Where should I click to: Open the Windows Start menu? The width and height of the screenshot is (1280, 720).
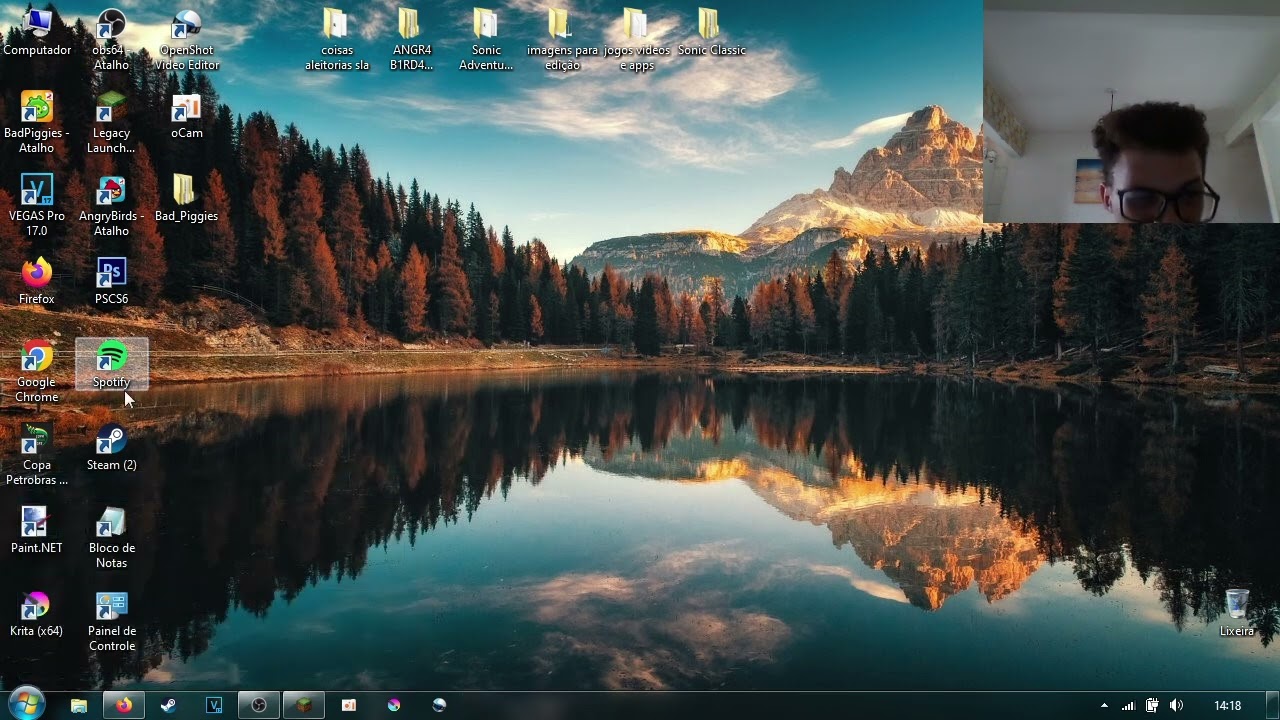coord(26,704)
